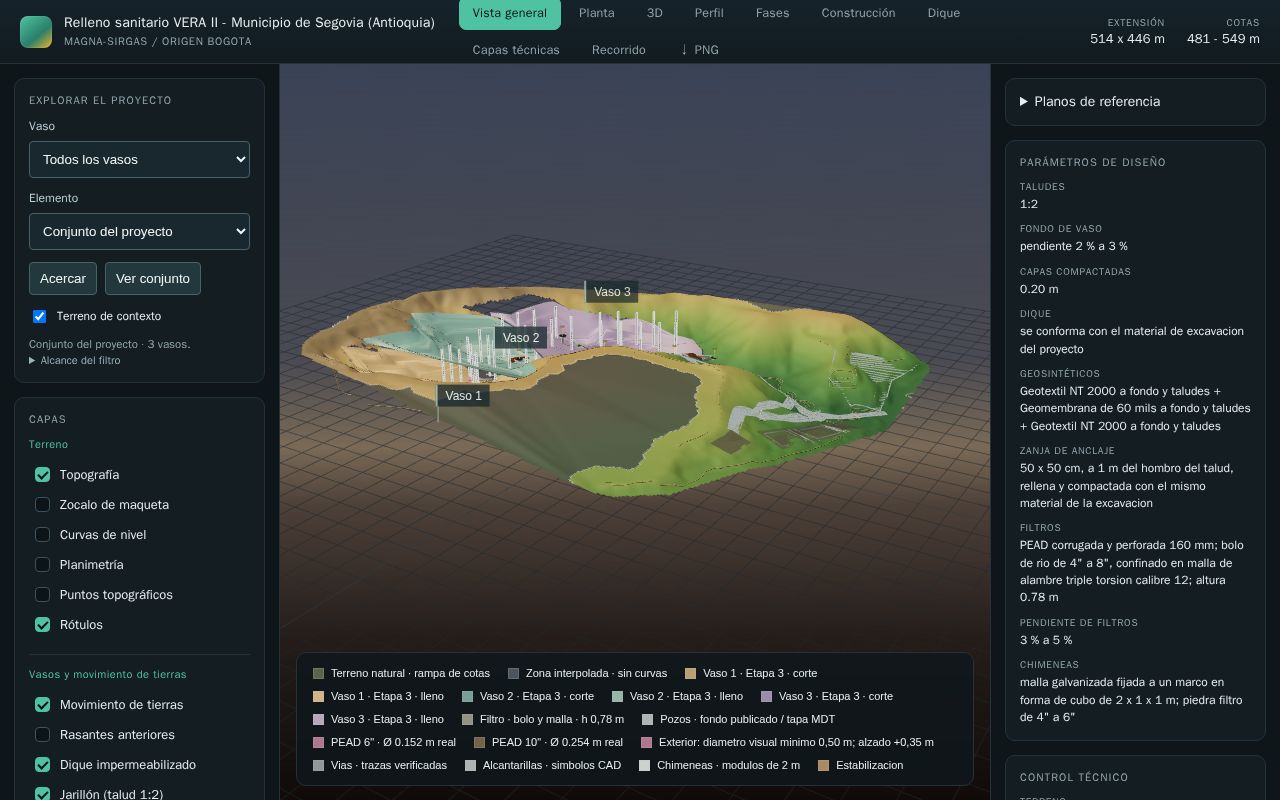The height and width of the screenshot is (800, 1280).
Task: Click the Vasos y movimiento de tierras heading
Action: pyautogui.click(x=108, y=675)
